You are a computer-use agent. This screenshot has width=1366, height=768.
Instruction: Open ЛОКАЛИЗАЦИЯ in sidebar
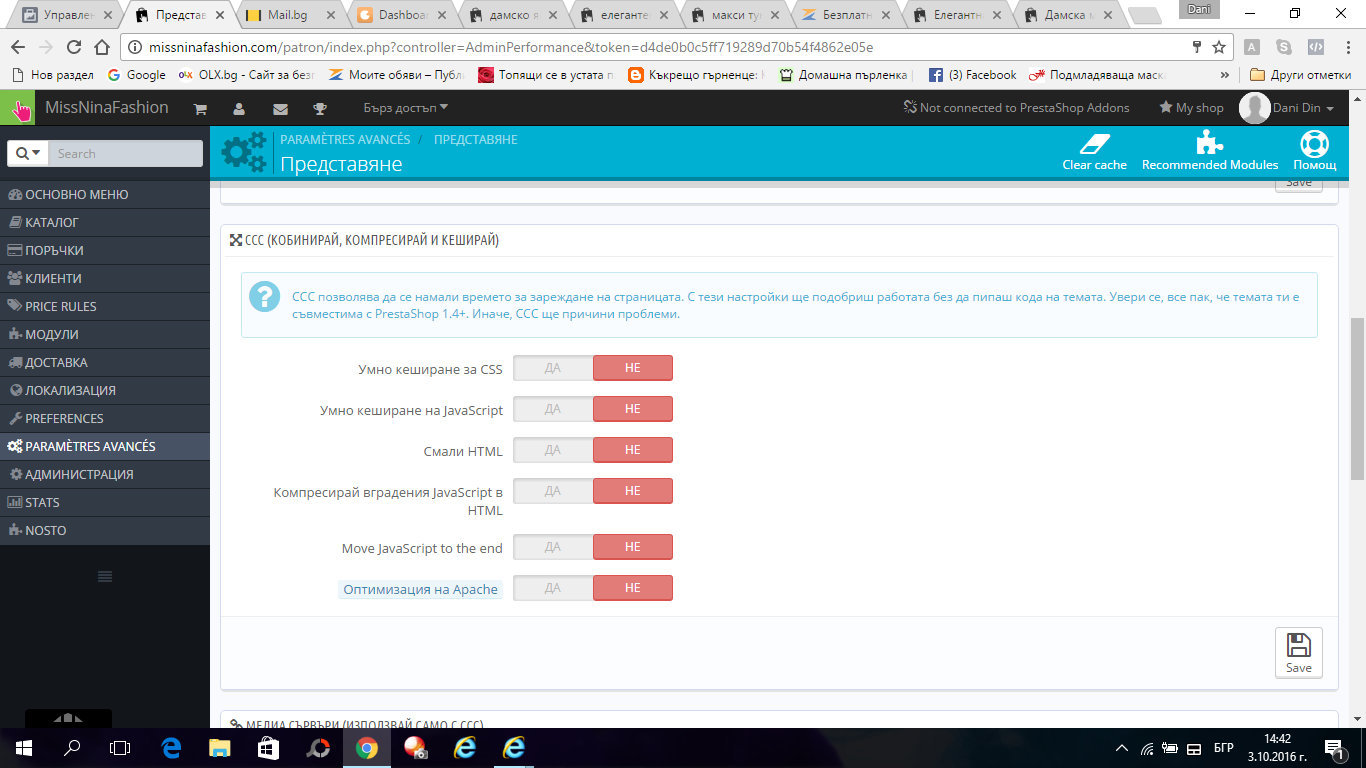coord(105,390)
